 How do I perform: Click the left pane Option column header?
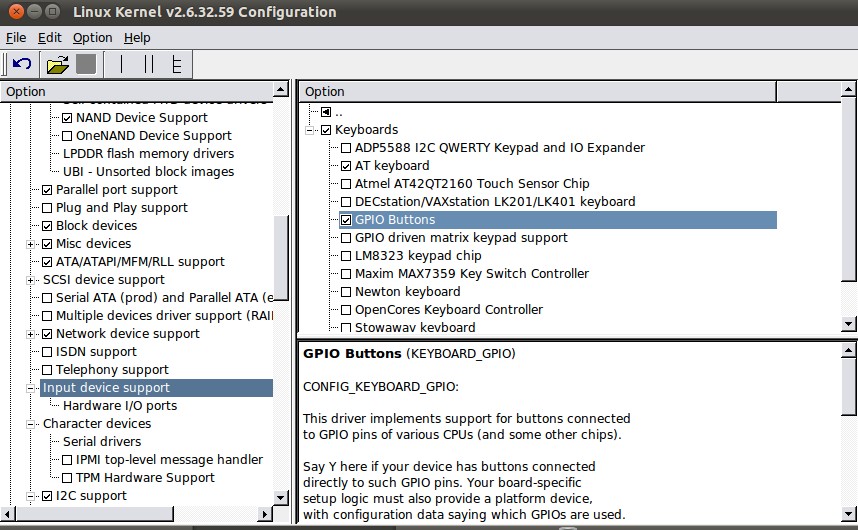tap(137, 91)
